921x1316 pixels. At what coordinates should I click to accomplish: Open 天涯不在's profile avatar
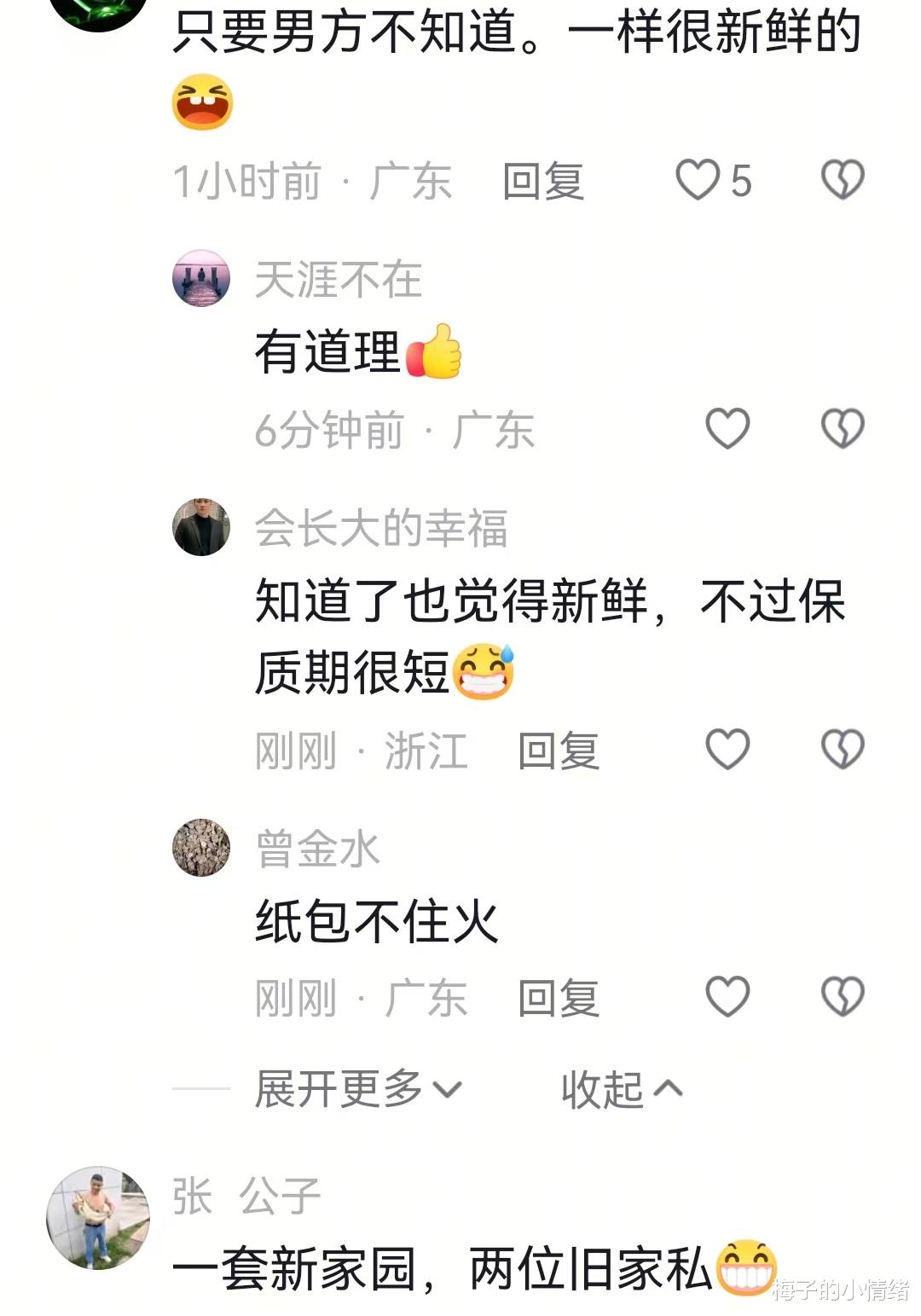201,278
